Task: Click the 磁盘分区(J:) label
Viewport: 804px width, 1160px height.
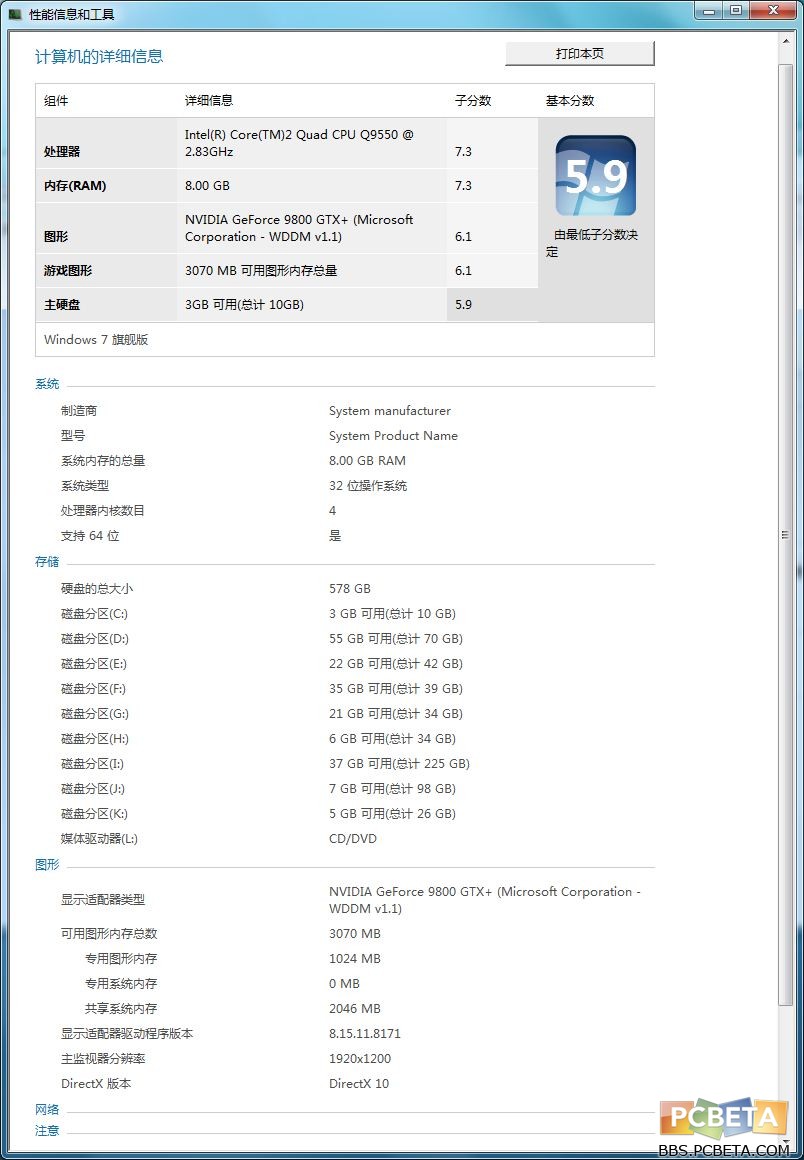Action: pyautogui.click(x=93, y=789)
